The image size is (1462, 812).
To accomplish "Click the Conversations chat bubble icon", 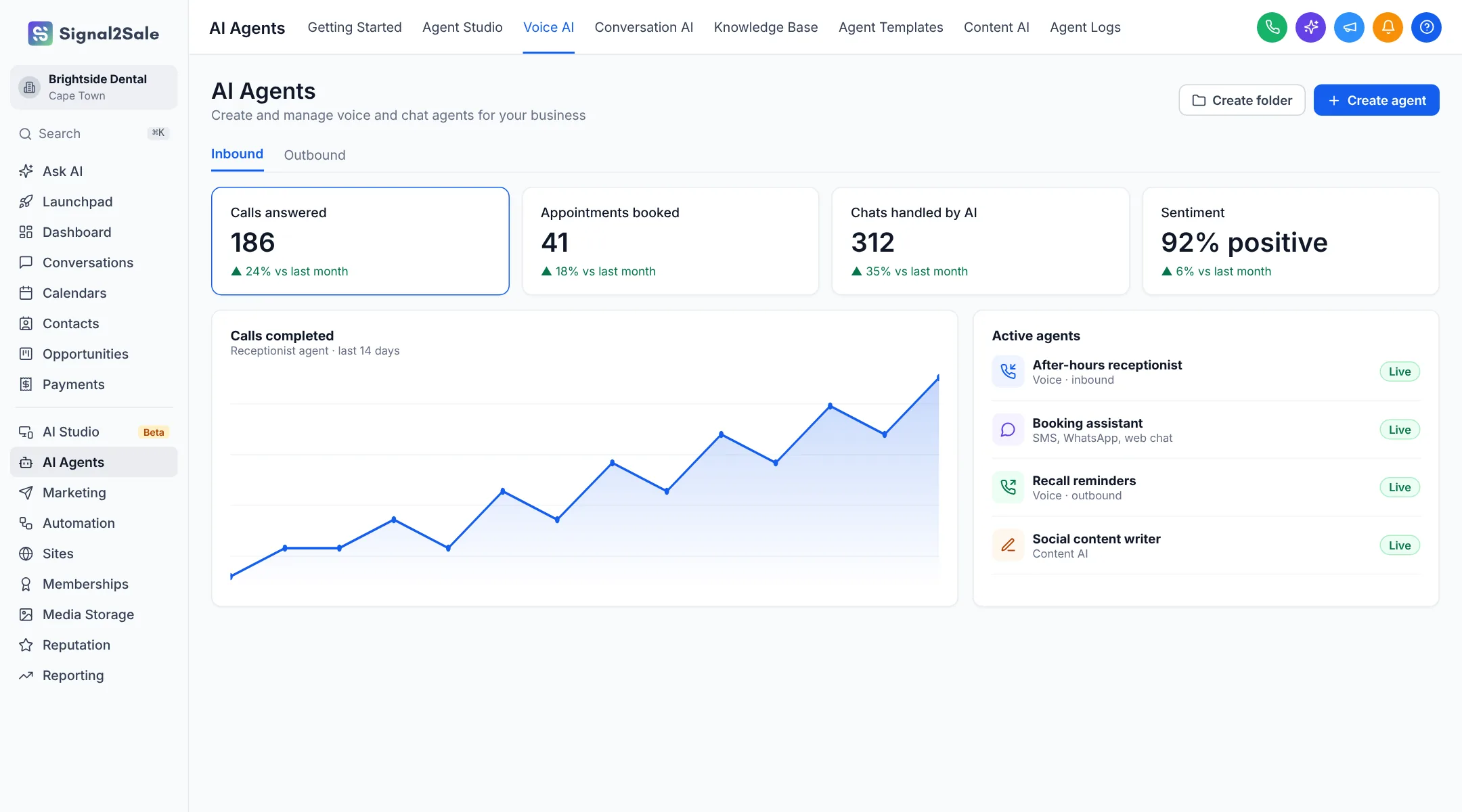I will click(26, 263).
